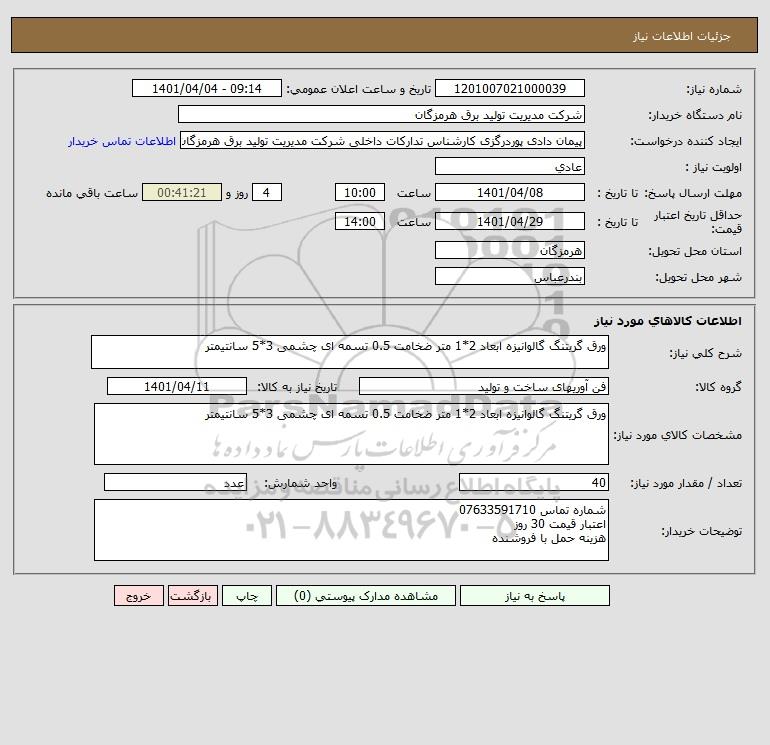The height and width of the screenshot is (745, 770).
Task: Open مشاهده مدارک پیوستی (0) button
Action: (366, 596)
